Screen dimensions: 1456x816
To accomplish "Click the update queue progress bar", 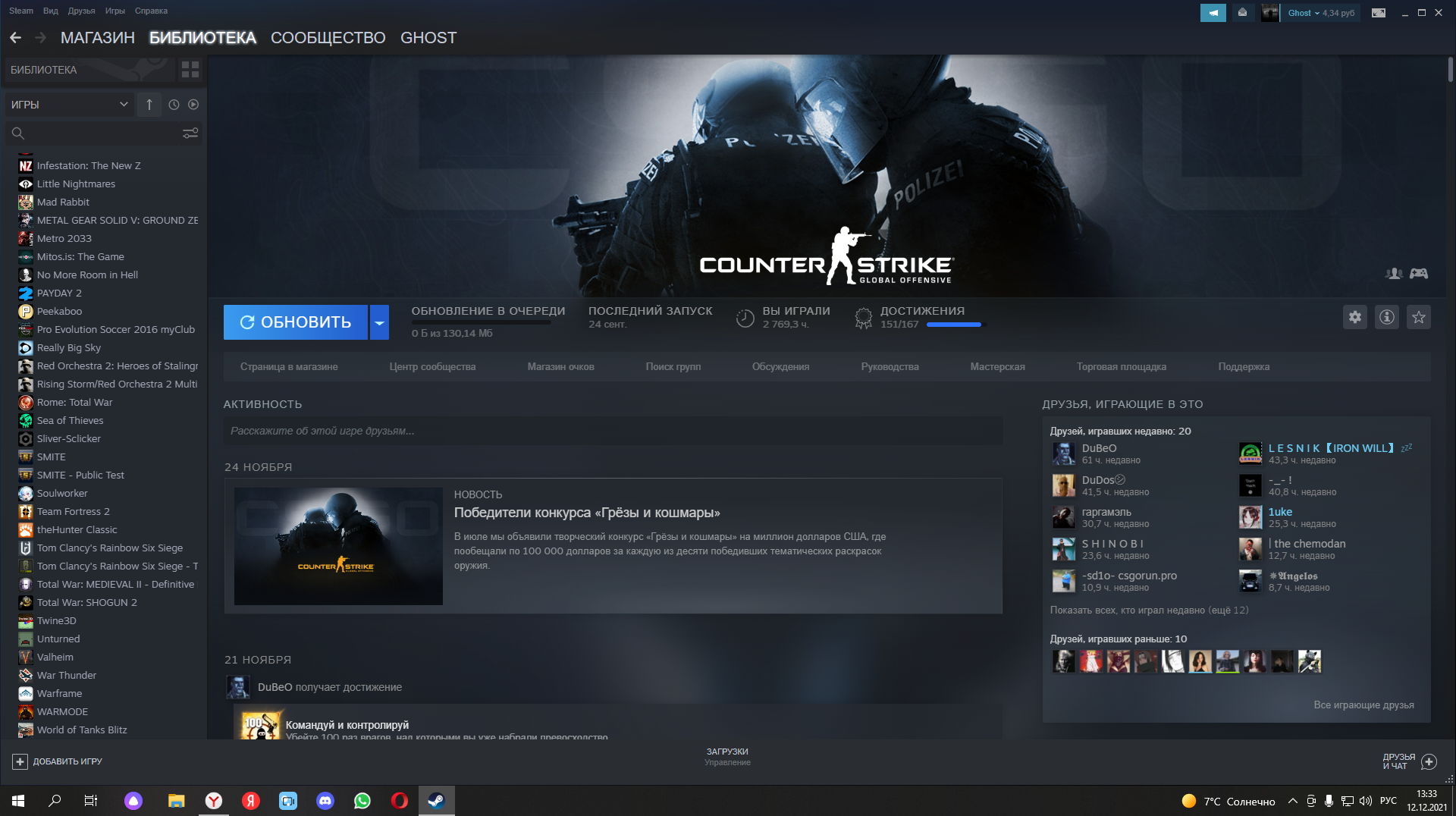I will click(x=481, y=322).
